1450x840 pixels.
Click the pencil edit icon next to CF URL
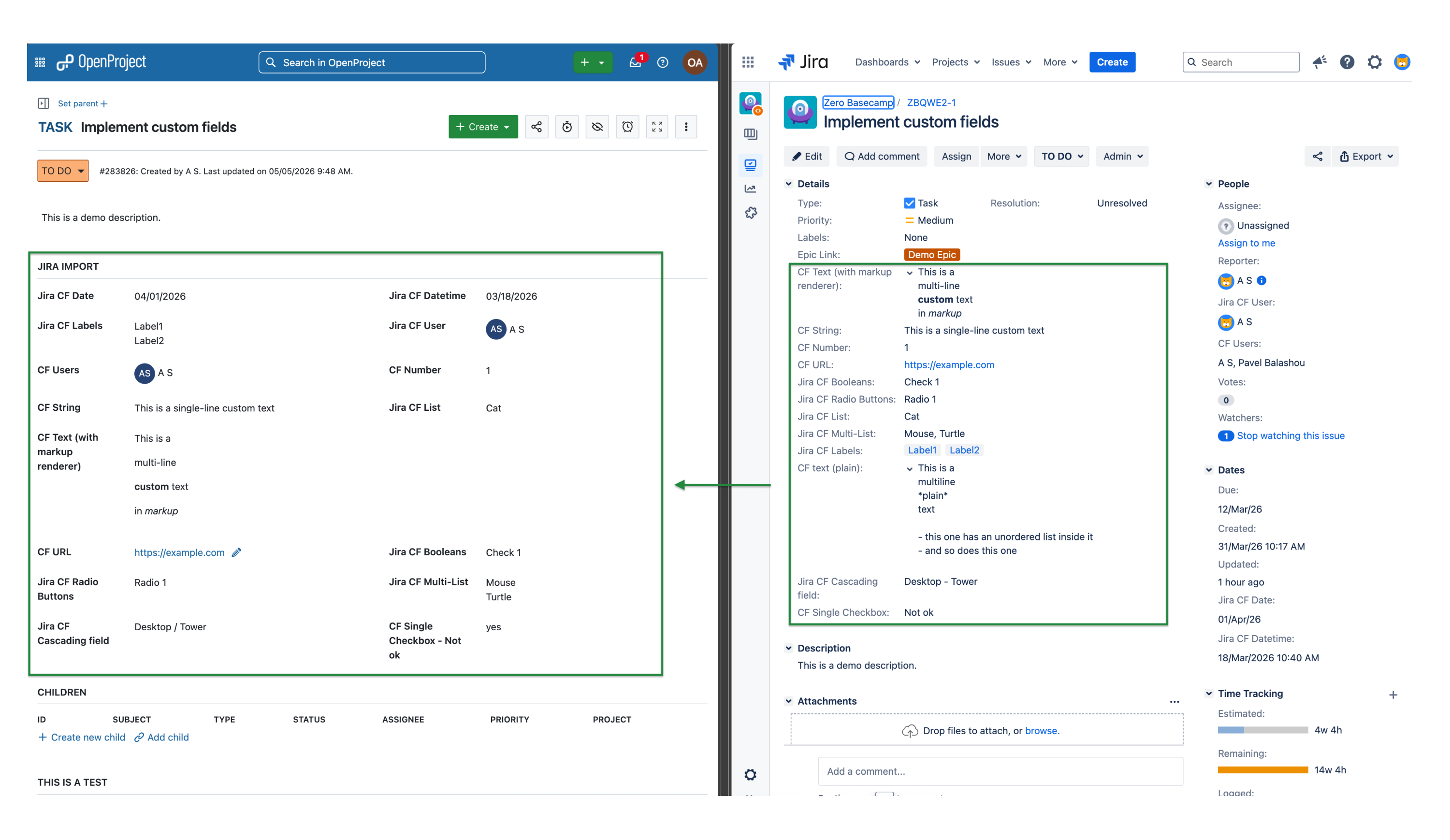pyautogui.click(x=236, y=552)
